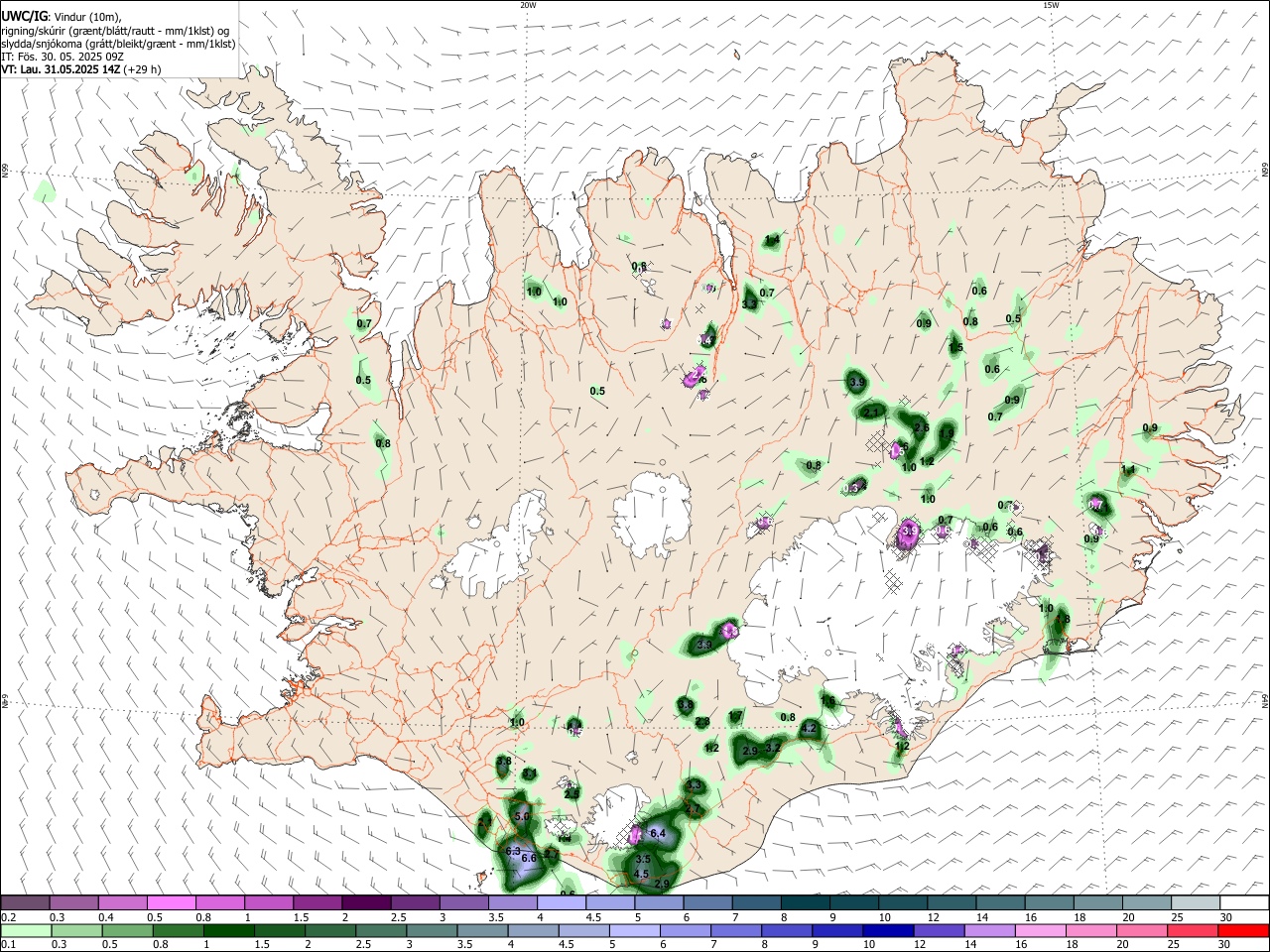Click the violet 12 swatch in lower legend bar
Screen dimensions: 1270x952
coord(940,930)
